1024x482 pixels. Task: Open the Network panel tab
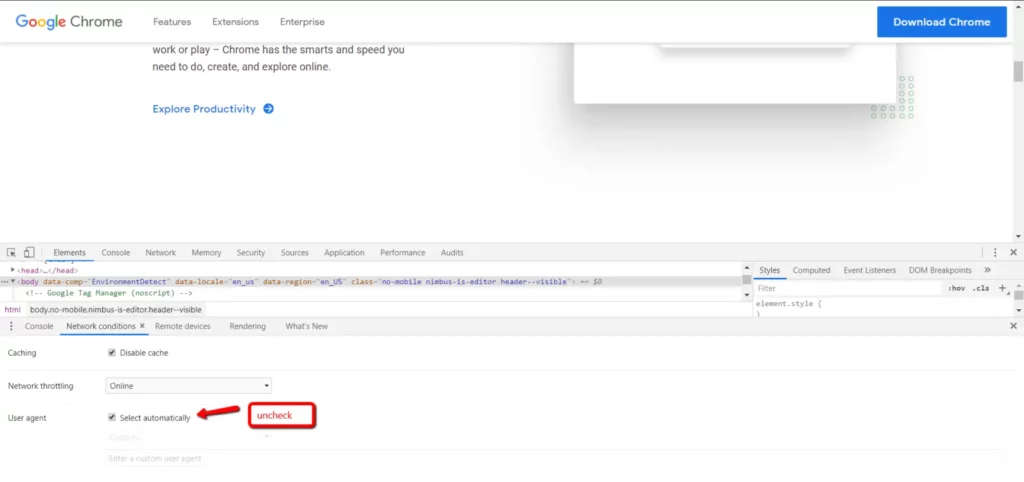(161, 252)
